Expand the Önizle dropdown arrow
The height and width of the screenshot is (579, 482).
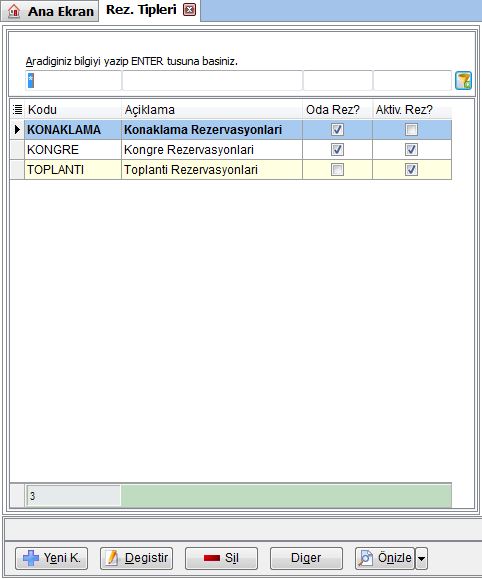pos(421,558)
